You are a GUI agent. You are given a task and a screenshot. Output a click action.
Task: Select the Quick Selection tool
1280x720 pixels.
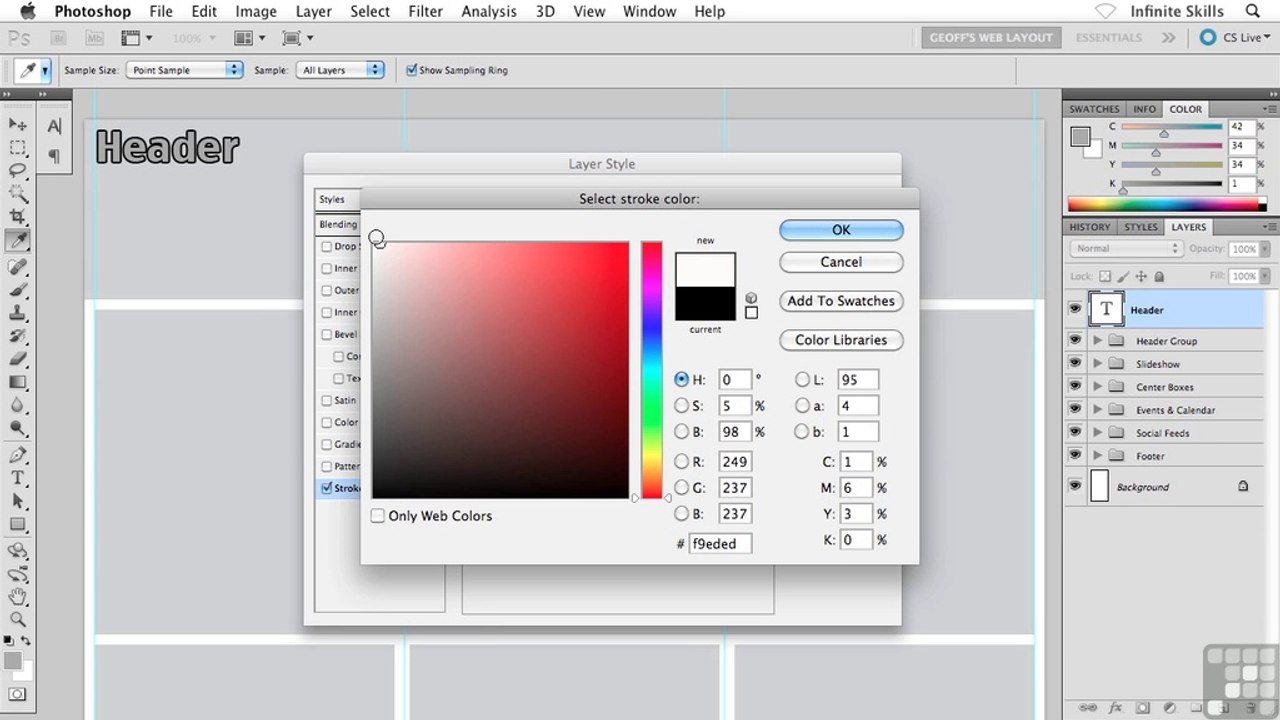(18, 193)
